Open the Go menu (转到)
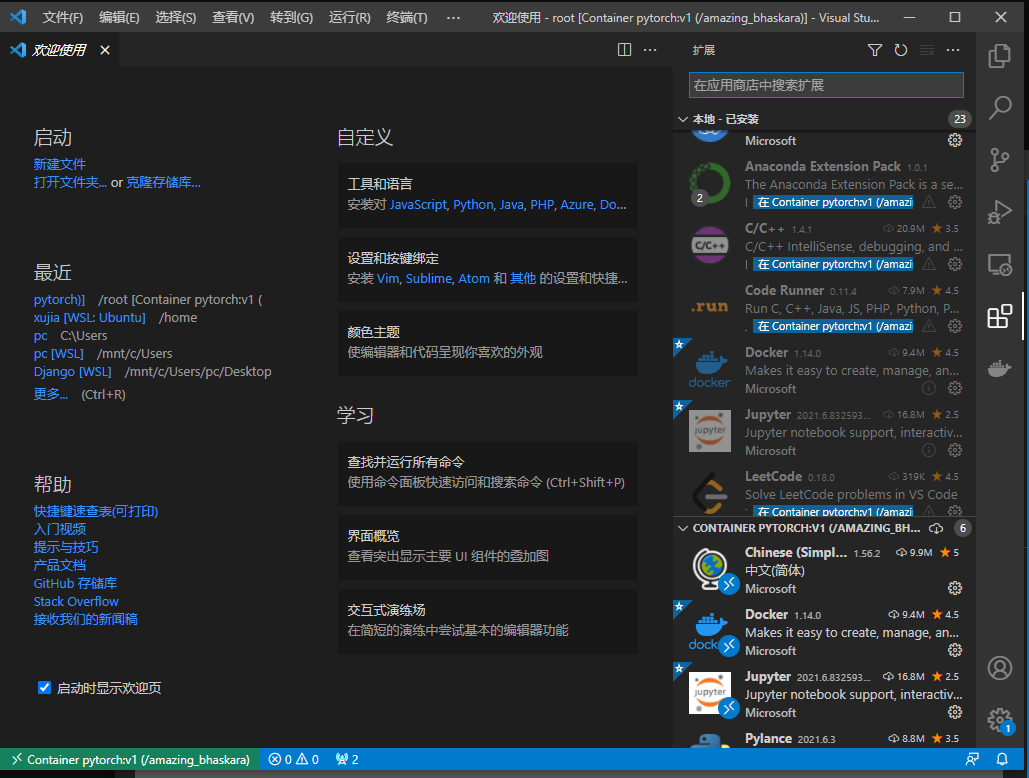1029x778 pixels. pyautogui.click(x=291, y=17)
